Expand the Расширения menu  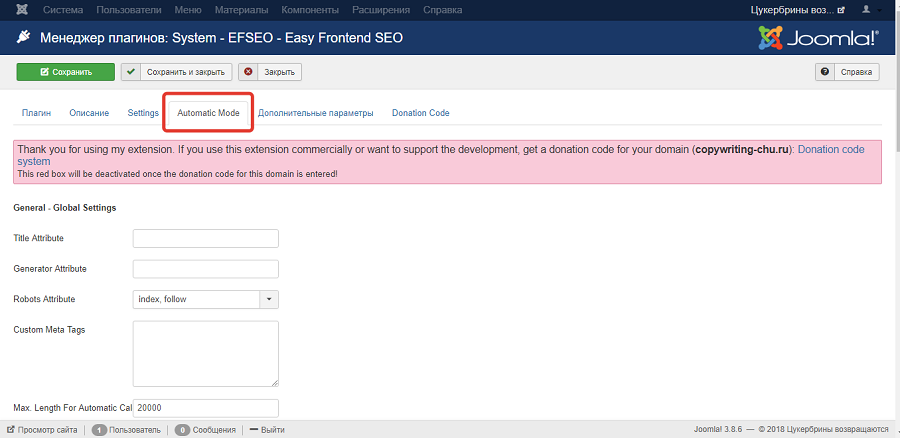tap(379, 10)
